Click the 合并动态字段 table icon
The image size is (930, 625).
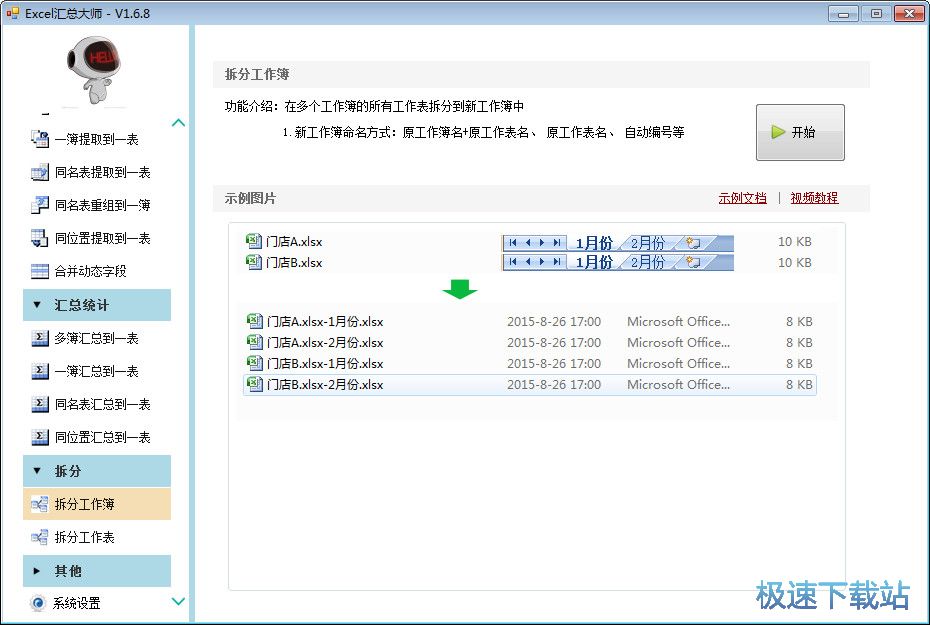tap(40, 271)
